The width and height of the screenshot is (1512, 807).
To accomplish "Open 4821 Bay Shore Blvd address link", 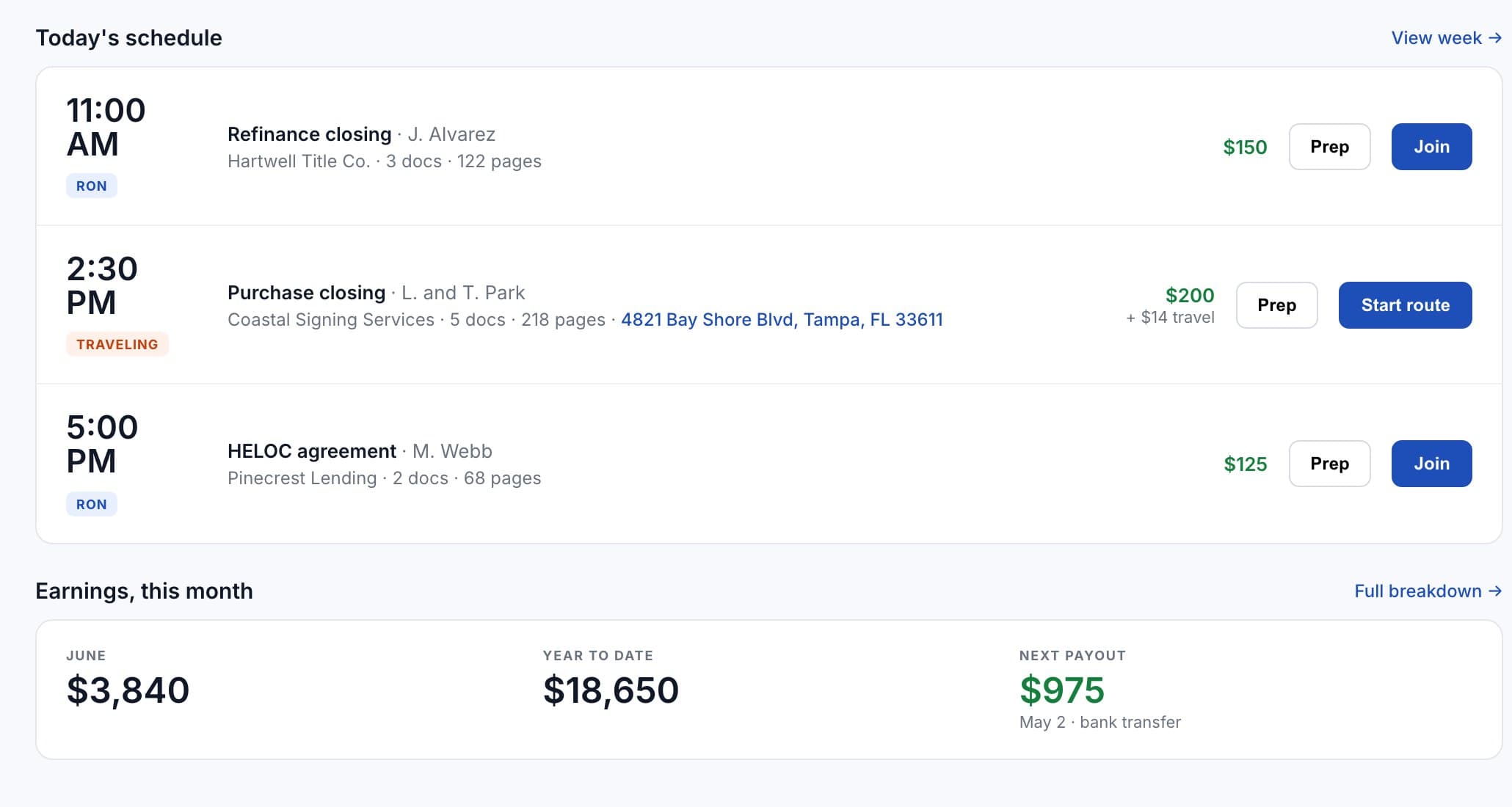I will (782, 320).
